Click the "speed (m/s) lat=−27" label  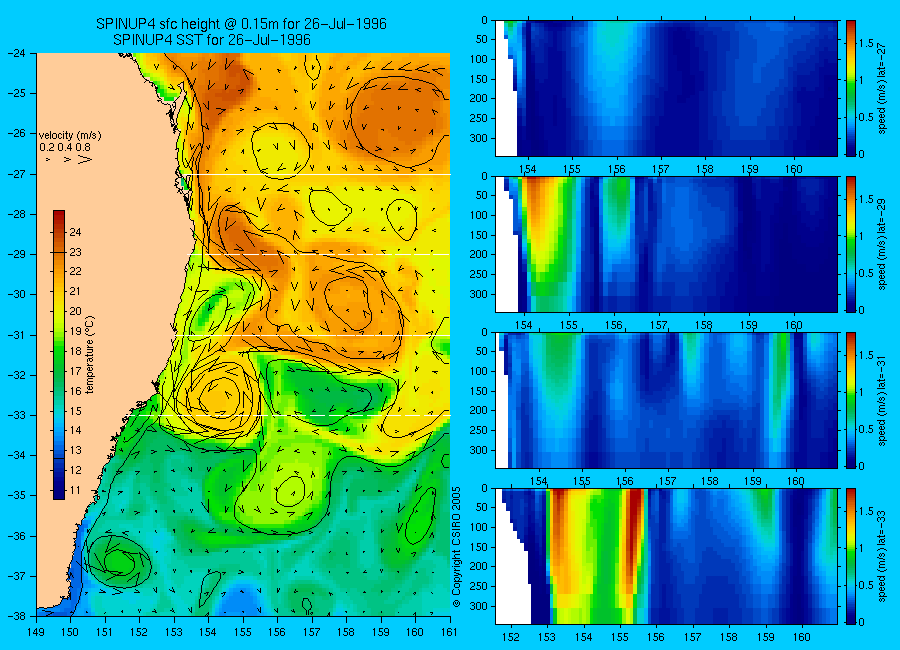(x=883, y=88)
